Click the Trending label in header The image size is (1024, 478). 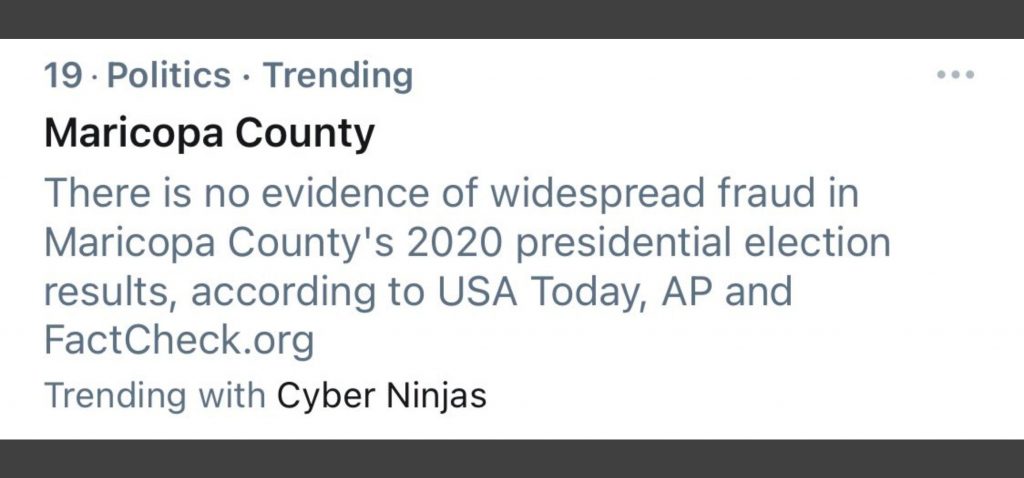[337, 75]
